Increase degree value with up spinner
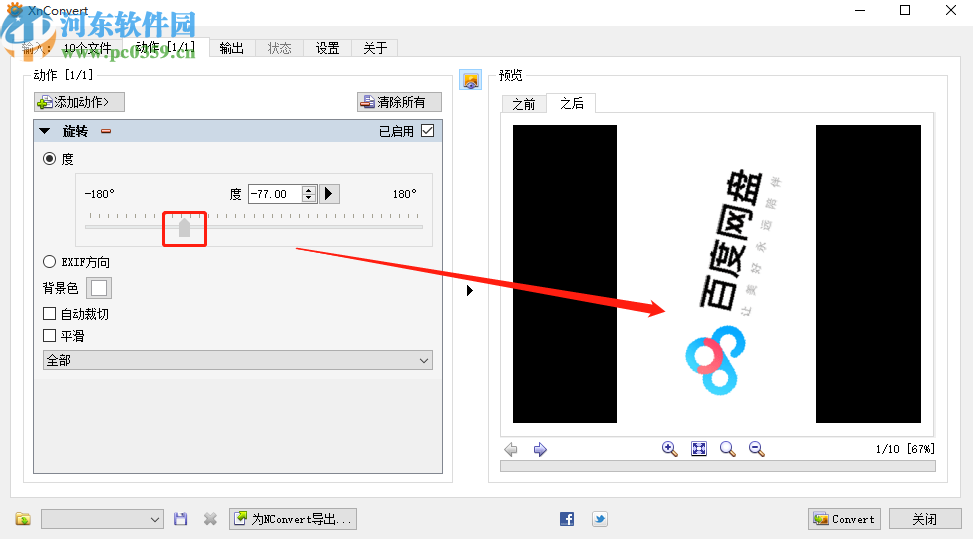 308,189
